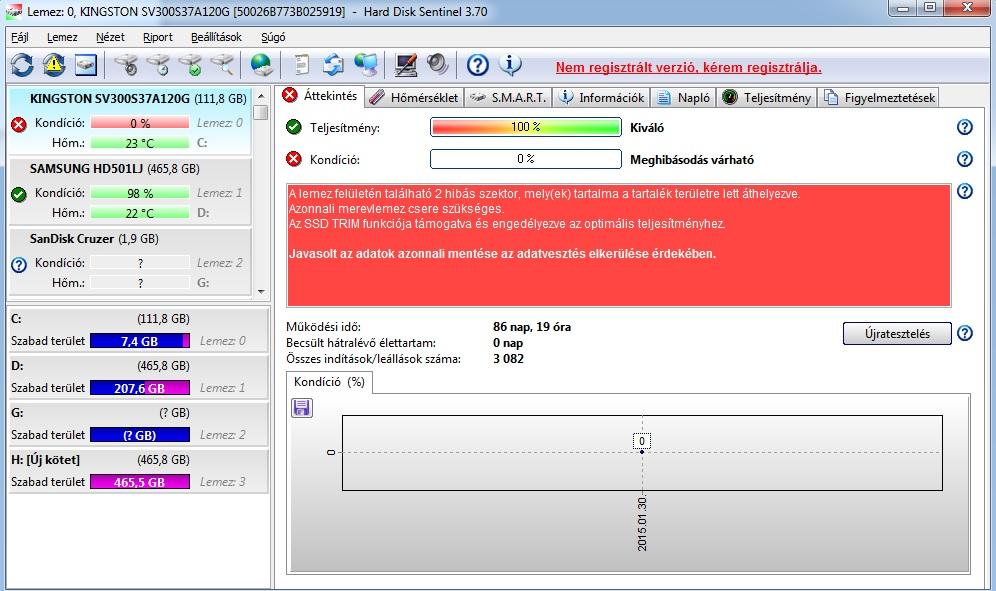
Task: Click the globe with disk toolbar icon
Action: coord(261,65)
